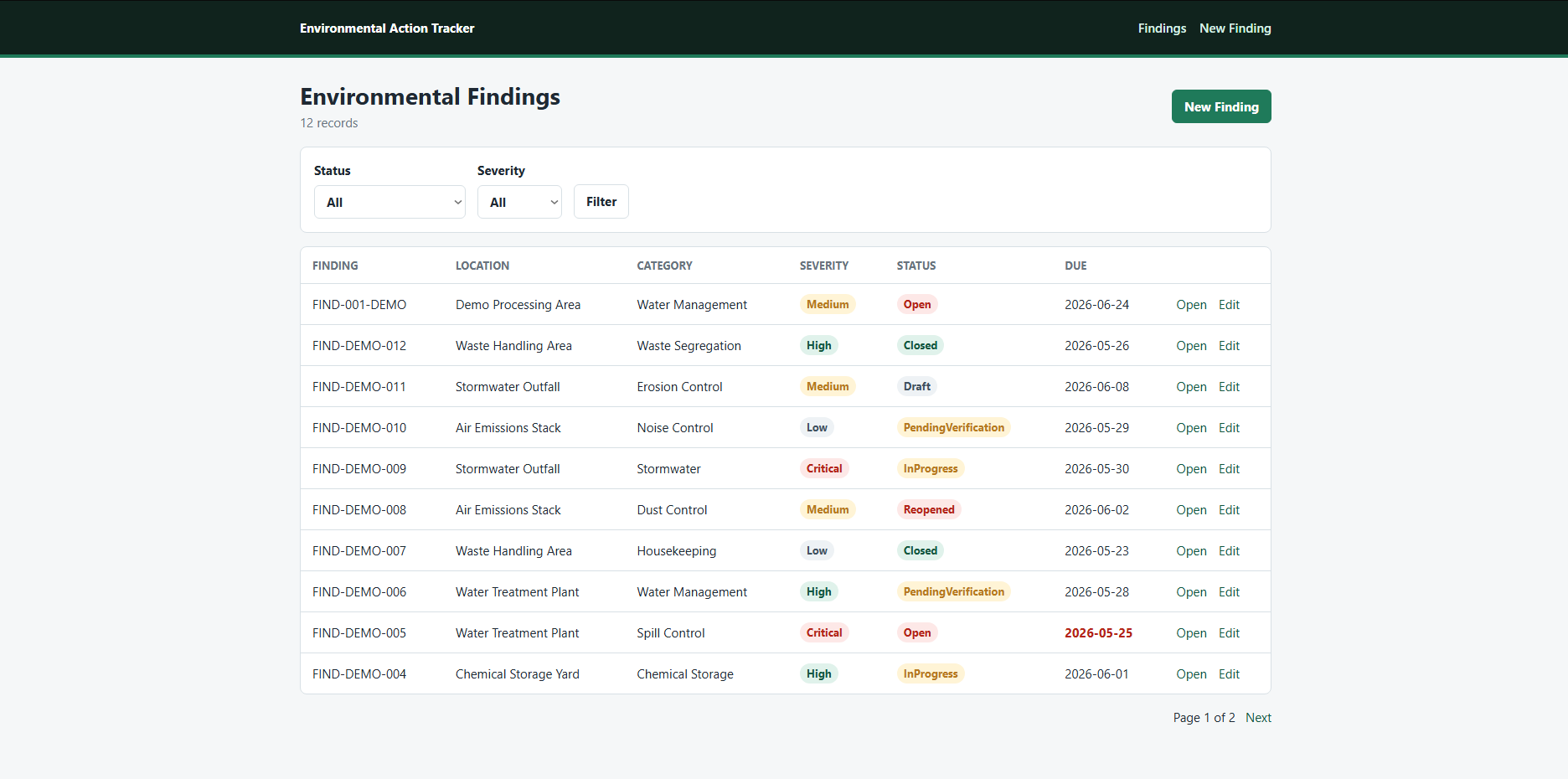Click InProgress badge in FIND-DEMO-004 row
The width and height of the screenshot is (1568, 779).
pos(931,673)
